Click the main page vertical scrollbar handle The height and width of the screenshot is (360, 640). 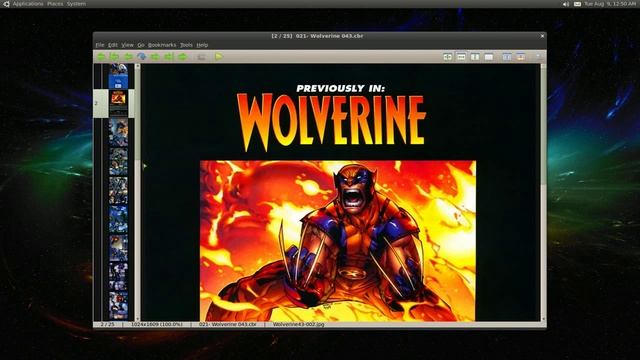click(543, 127)
